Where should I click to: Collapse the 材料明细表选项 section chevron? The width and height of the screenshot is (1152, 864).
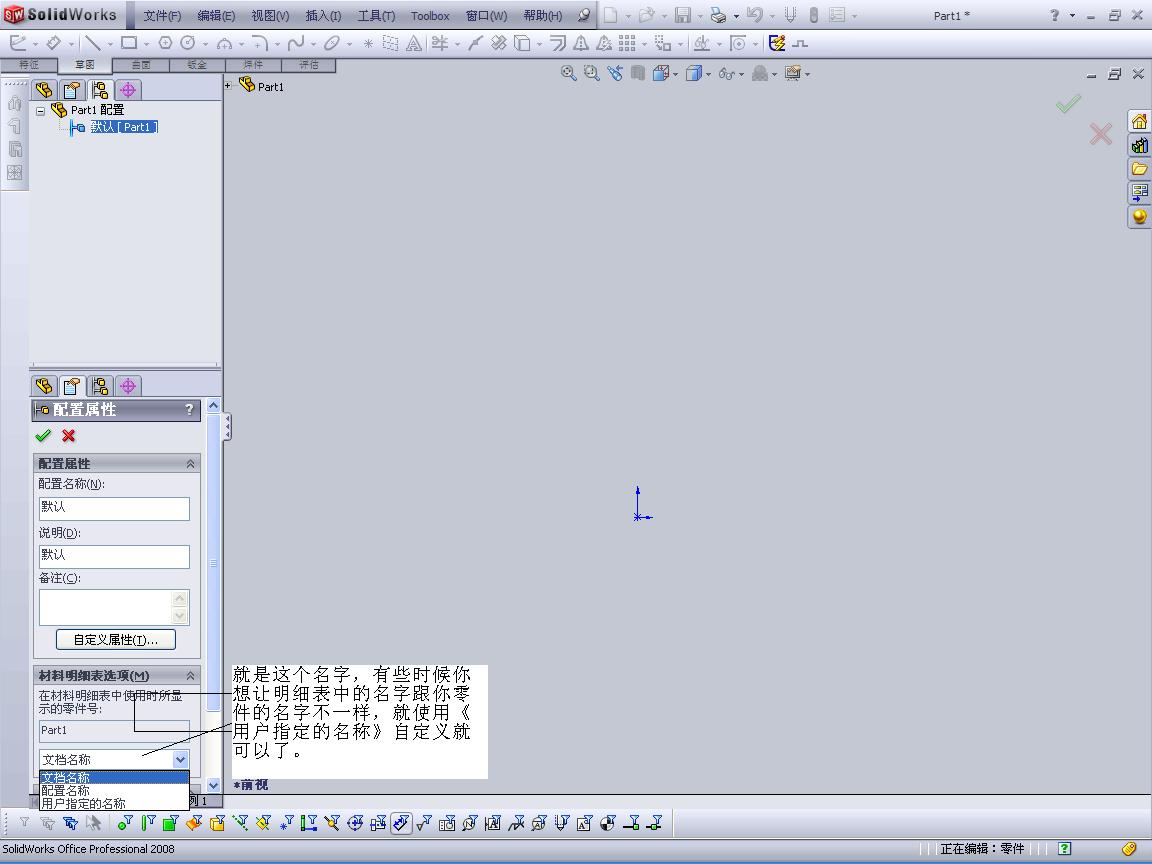[x=190, y=675]
